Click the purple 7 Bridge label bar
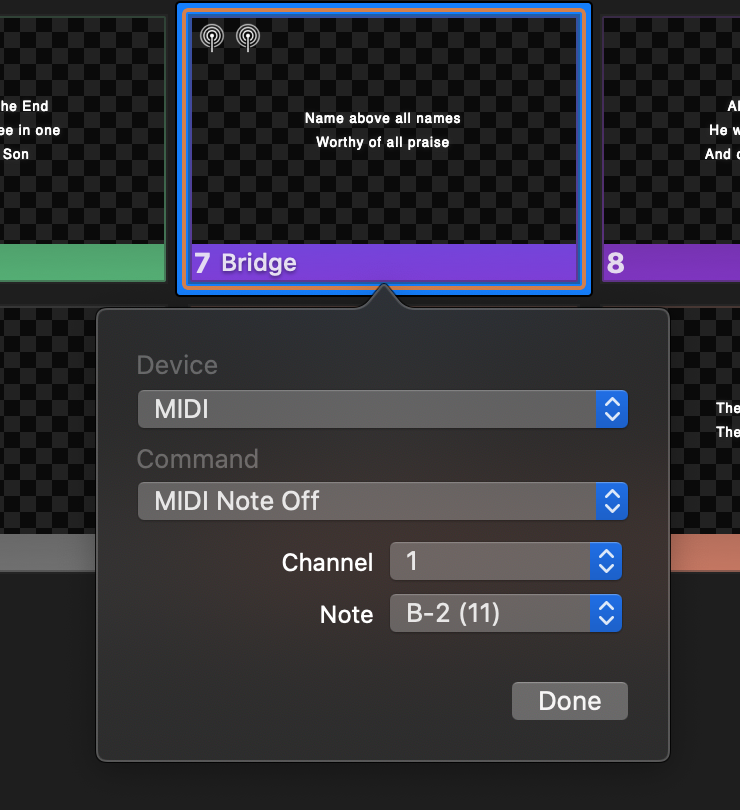740x810 pixels. pyautogui.click(x=383, y=262)
